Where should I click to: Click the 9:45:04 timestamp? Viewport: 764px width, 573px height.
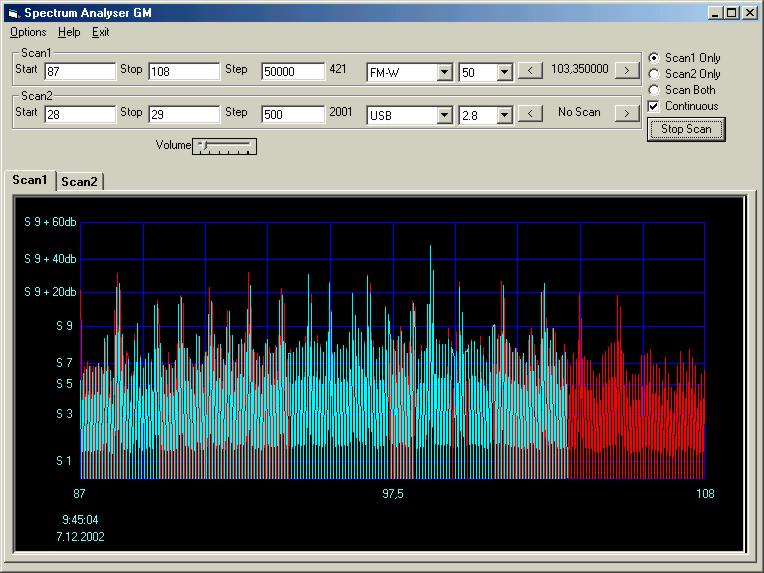click(x=80, y=520)
